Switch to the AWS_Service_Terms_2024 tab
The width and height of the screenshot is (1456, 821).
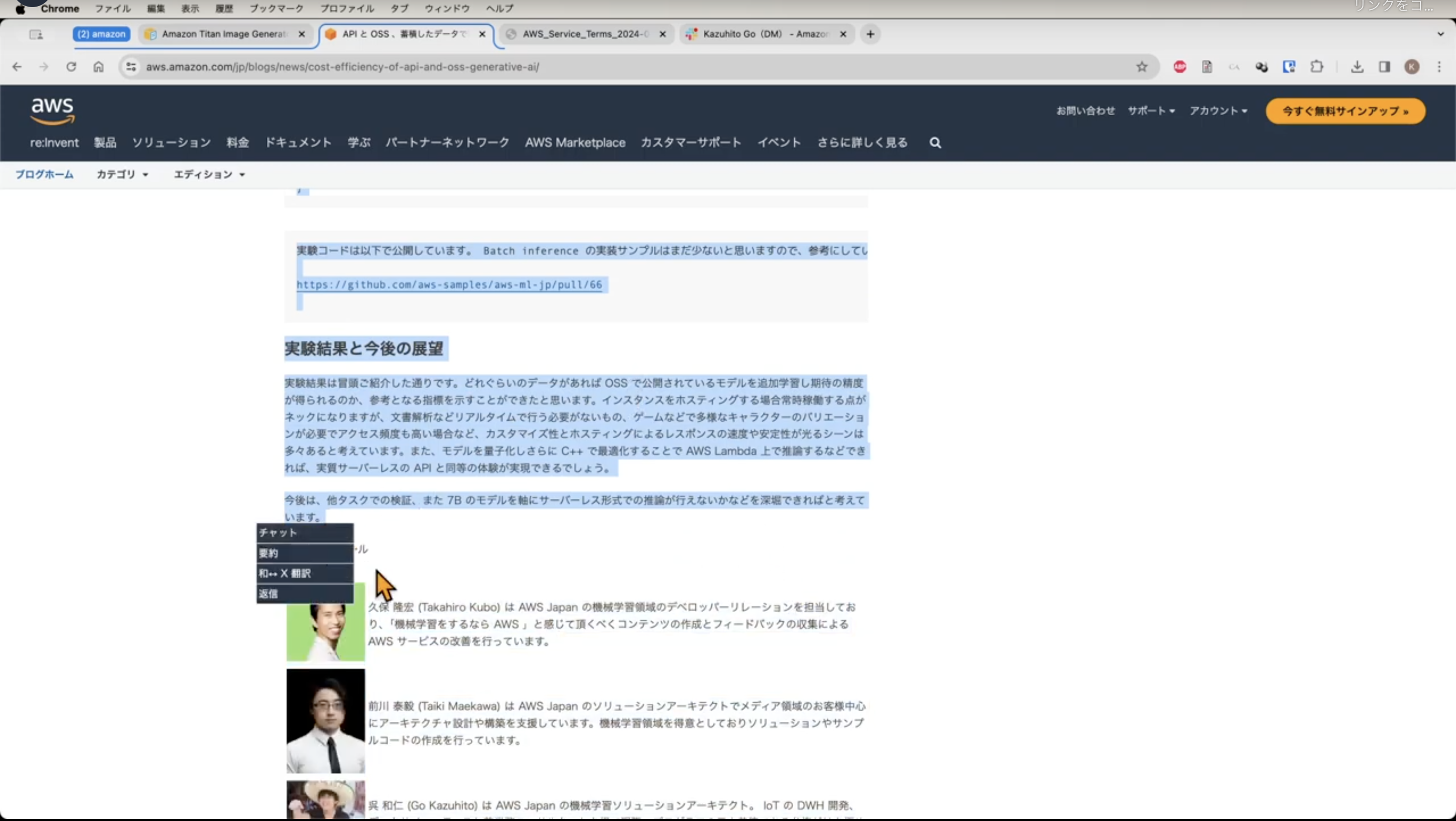(x=582, y=34)
